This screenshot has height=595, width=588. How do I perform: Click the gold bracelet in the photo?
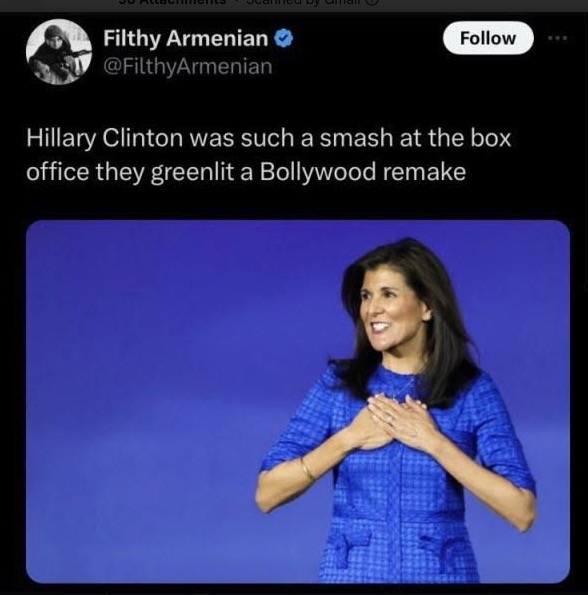pyautogui.click(x=307, y=471)
